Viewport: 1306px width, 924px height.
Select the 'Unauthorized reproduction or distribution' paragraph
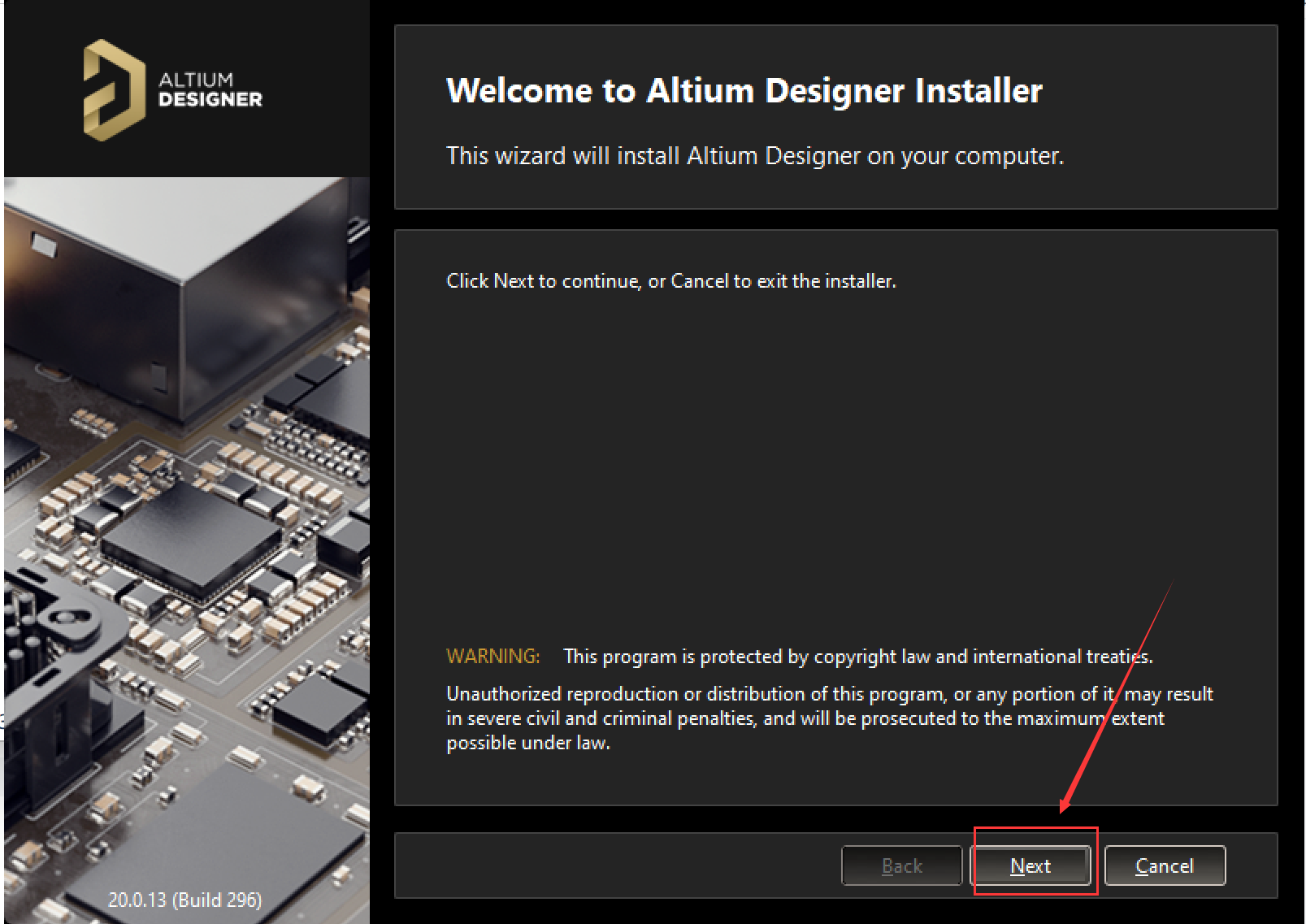(x=830, y=718)
